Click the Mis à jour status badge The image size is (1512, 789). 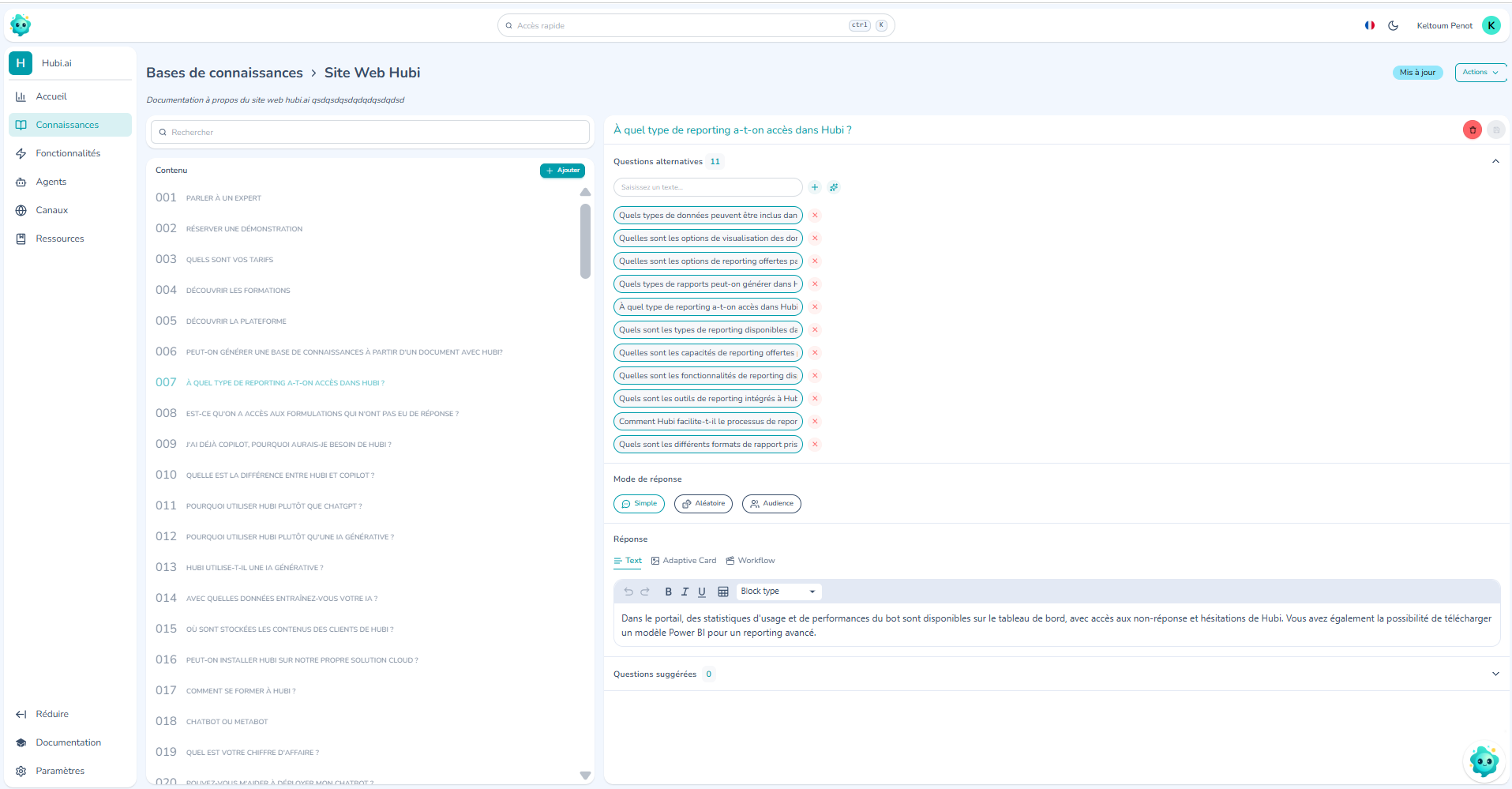1417,73
